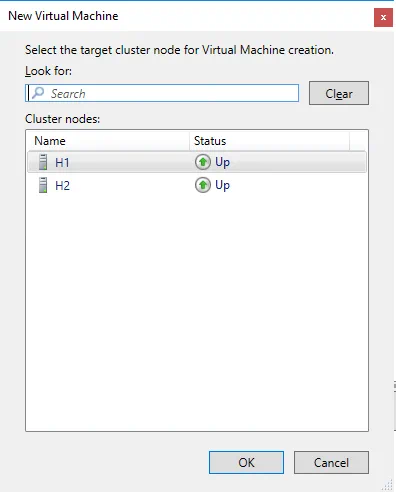Viewport: 396px width, 492px height.
Task: Click the H2 server node icon
Action: click(43, 185)
